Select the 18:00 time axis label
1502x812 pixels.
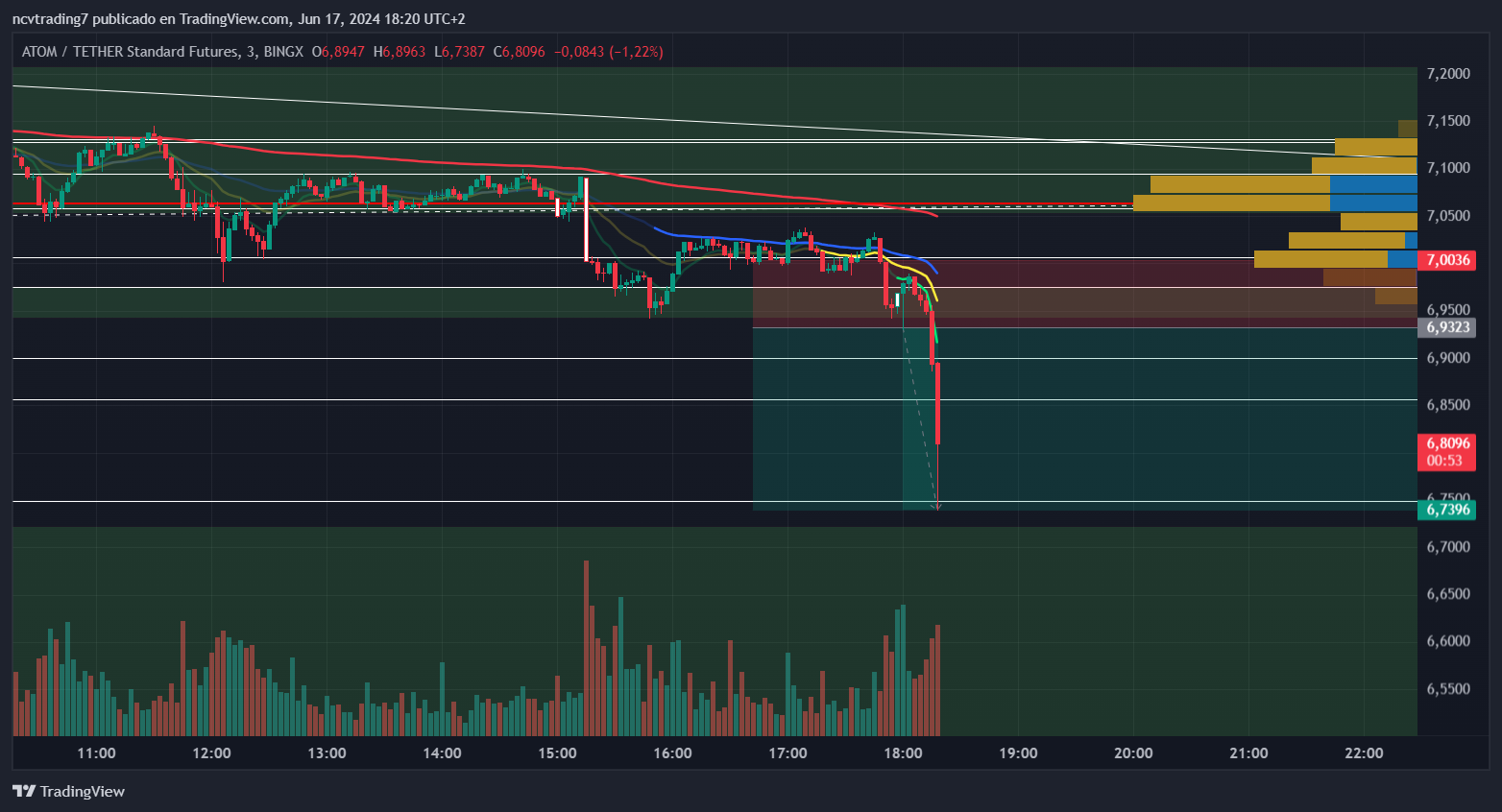903,753
